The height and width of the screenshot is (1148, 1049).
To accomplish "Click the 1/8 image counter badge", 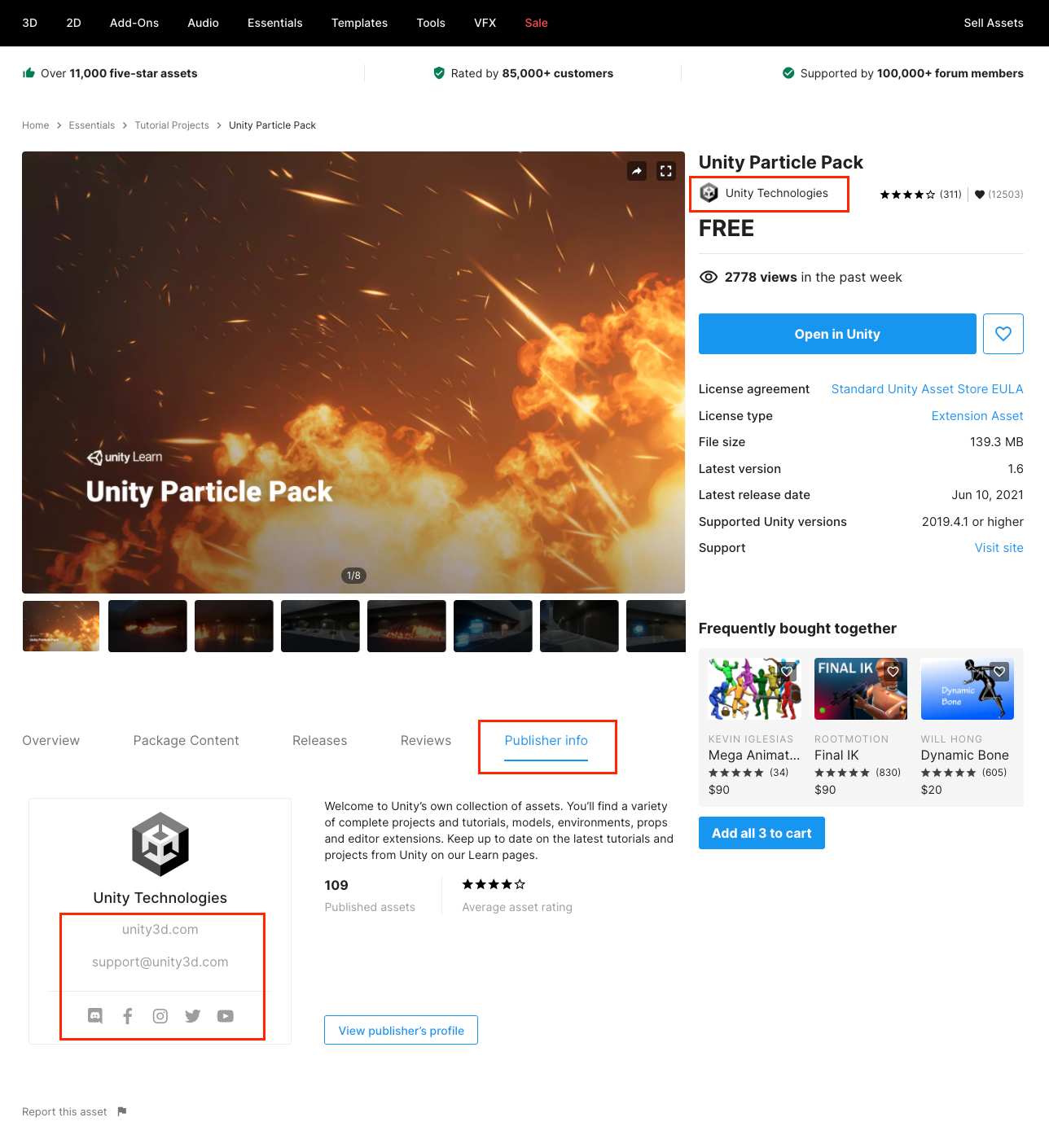I will 353,576.
